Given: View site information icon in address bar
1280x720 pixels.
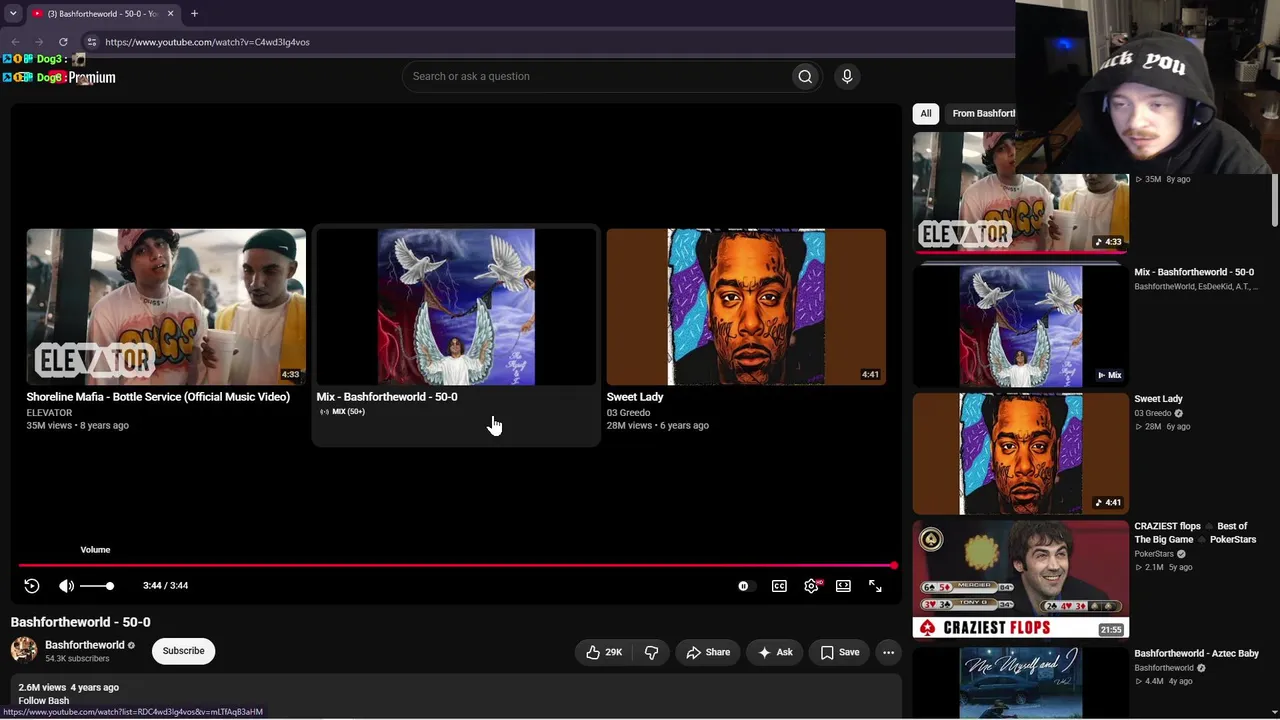Looking at the screenshot, I should [91, 42].
